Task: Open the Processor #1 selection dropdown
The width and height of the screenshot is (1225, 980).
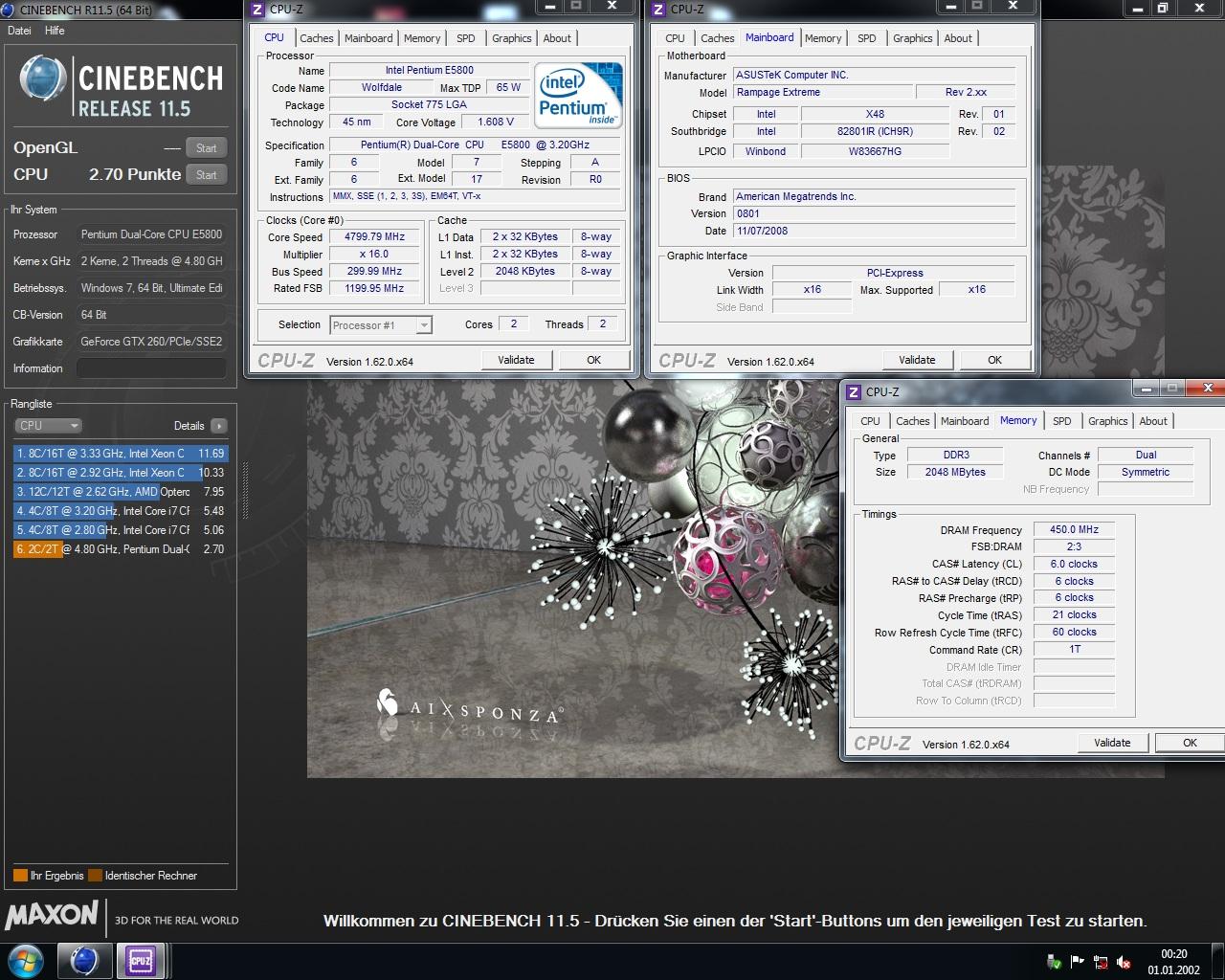Action: click(x=381, y=325)
